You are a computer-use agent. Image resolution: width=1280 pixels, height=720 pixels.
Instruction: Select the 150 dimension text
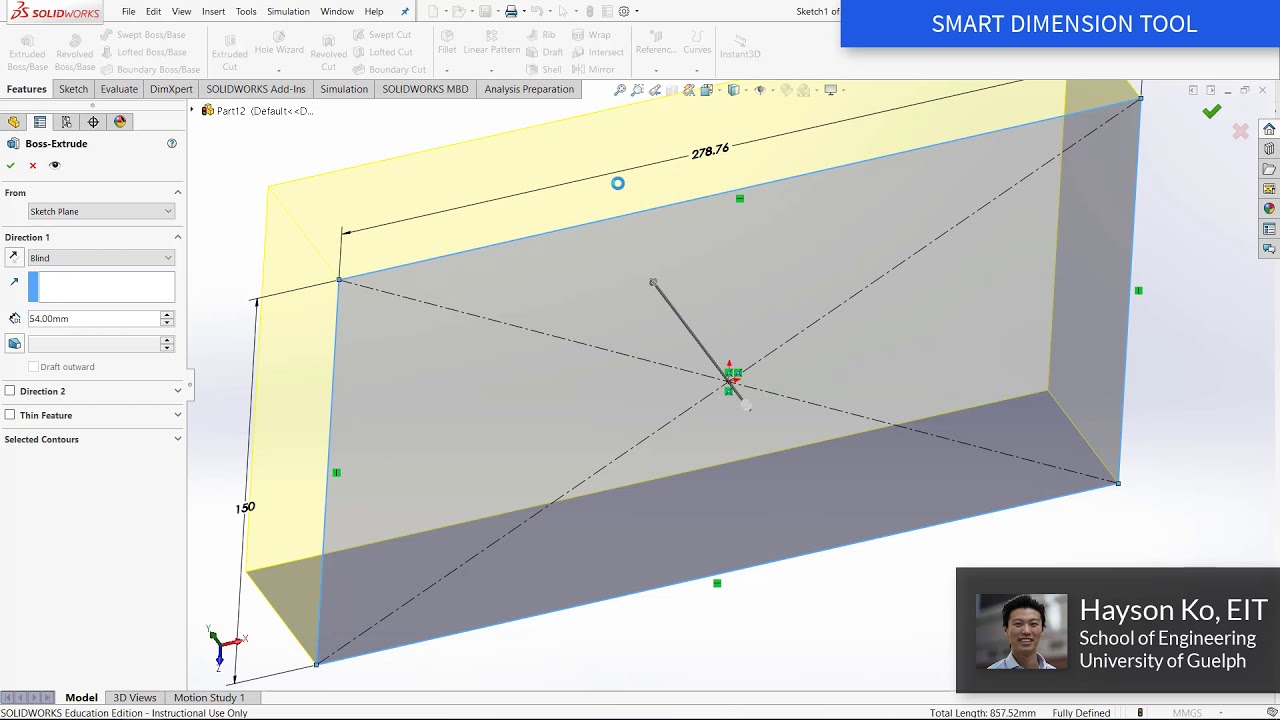click(x=245, y=508)
